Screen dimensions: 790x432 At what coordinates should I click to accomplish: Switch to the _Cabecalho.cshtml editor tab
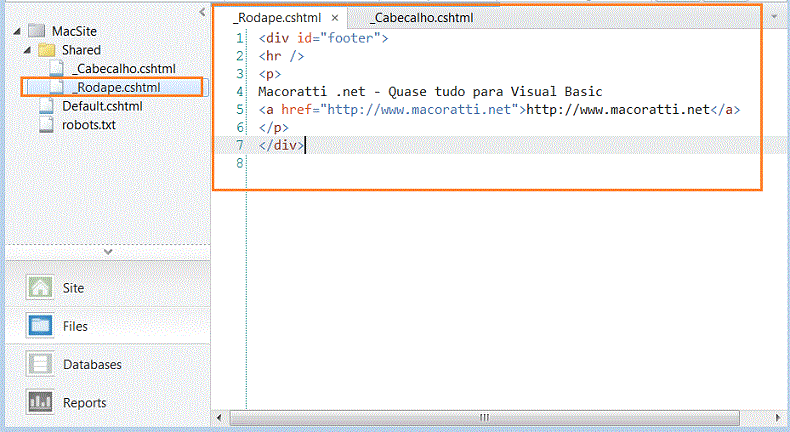(421, 18)
